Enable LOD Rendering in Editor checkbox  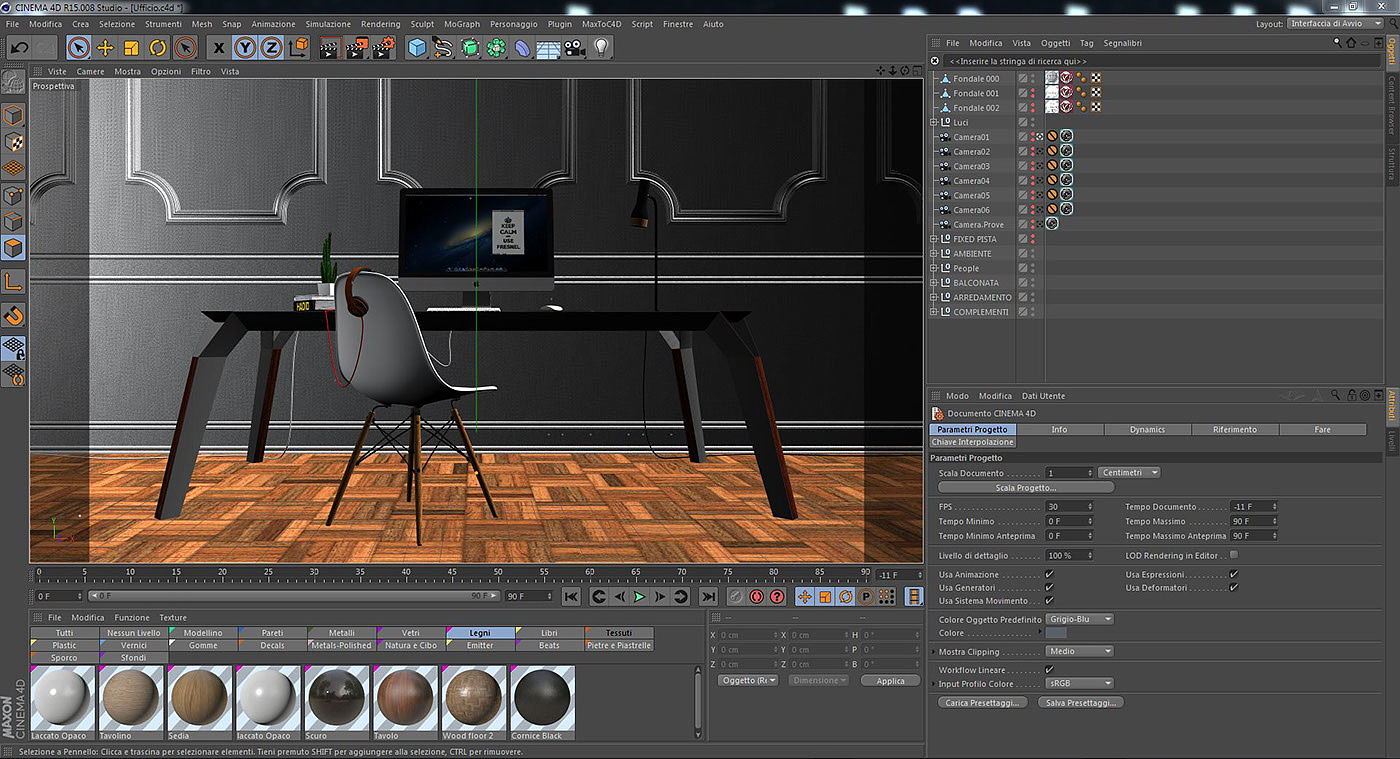(x=1233, y=555)
